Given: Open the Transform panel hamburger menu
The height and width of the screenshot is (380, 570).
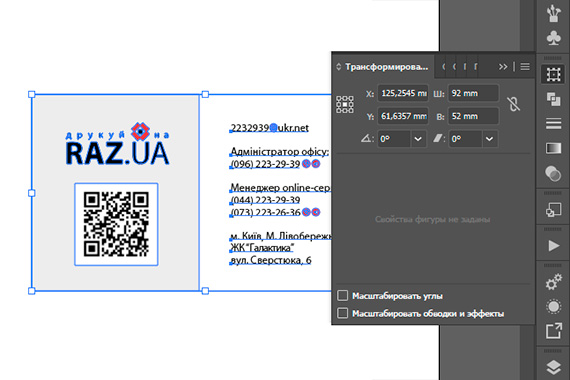Looking at the screenshot, I should [x=525, y=67].
